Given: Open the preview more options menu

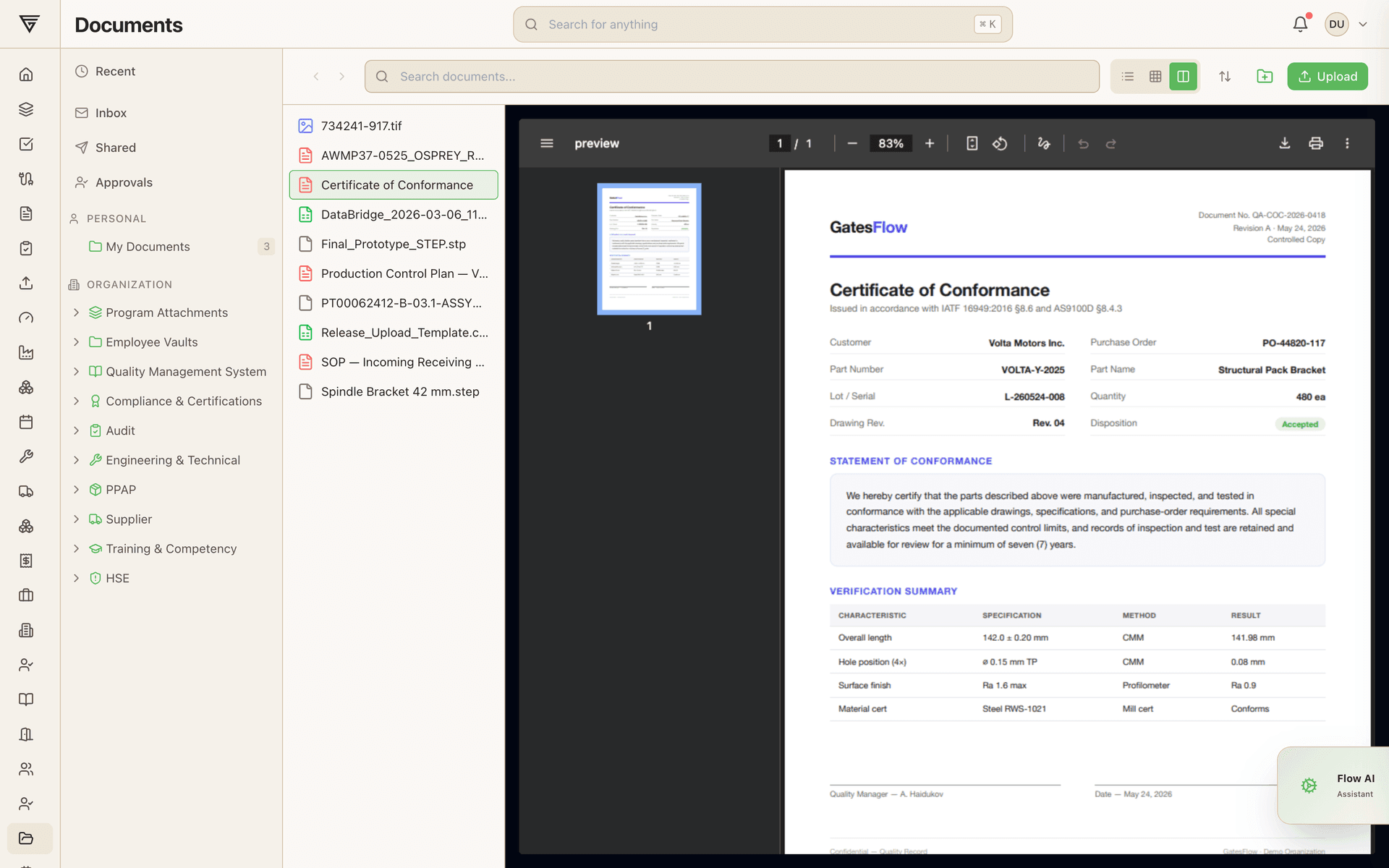Looking at the screenshot, I should pos(1347,143).
